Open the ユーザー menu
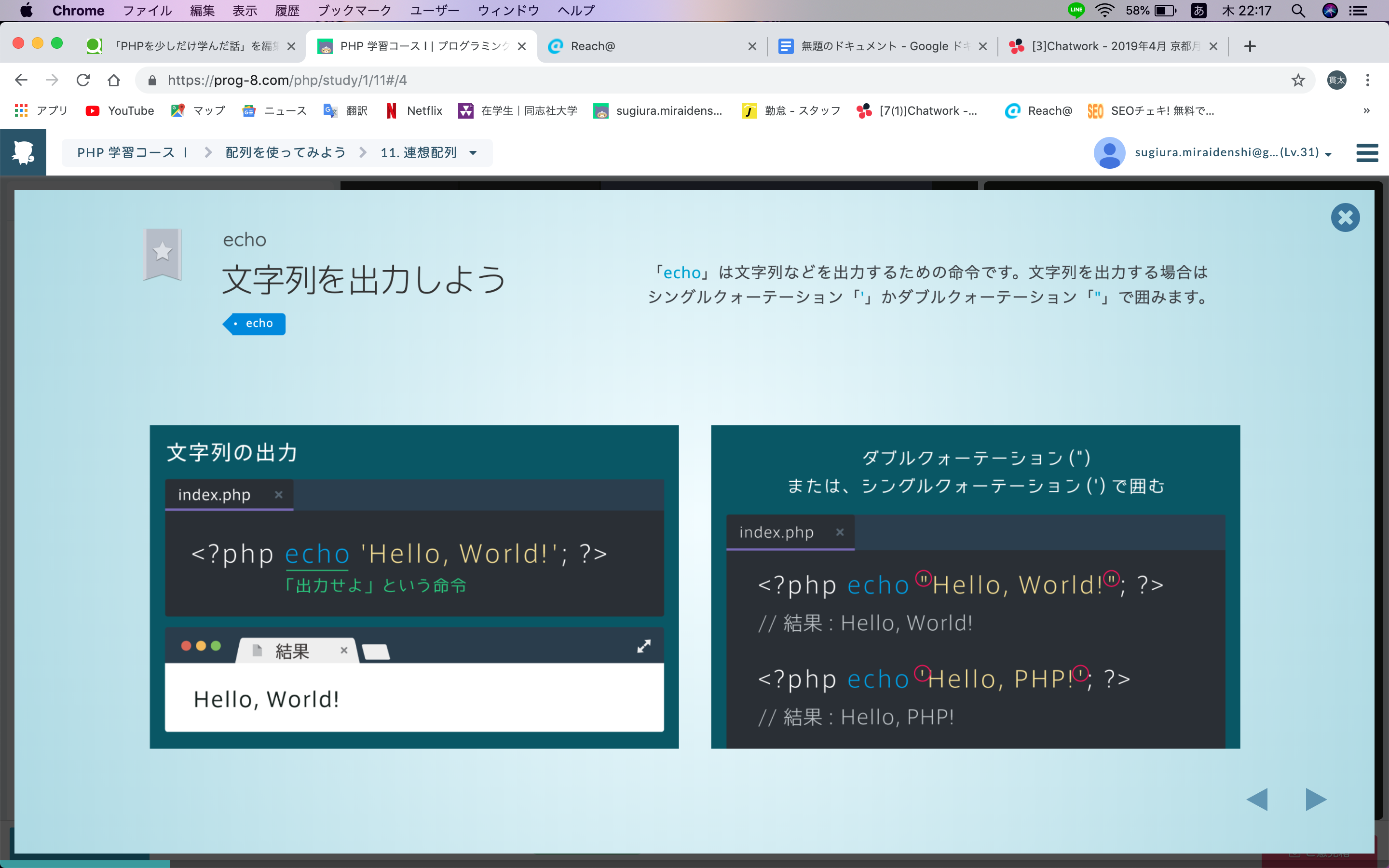Viewport: 1389px width, 868px height. coord(435,10)
